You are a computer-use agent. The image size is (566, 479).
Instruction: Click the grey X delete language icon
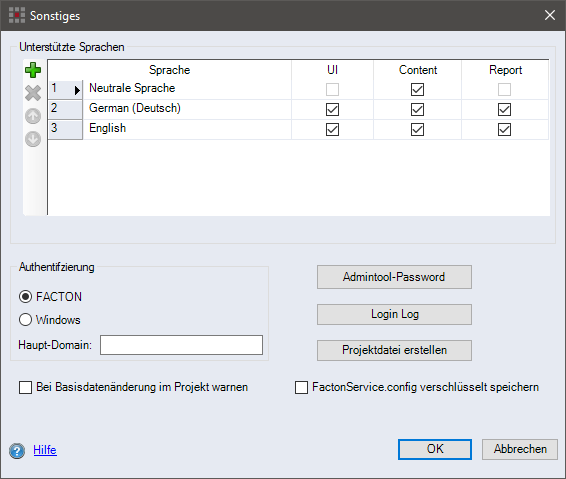[33, 93]
